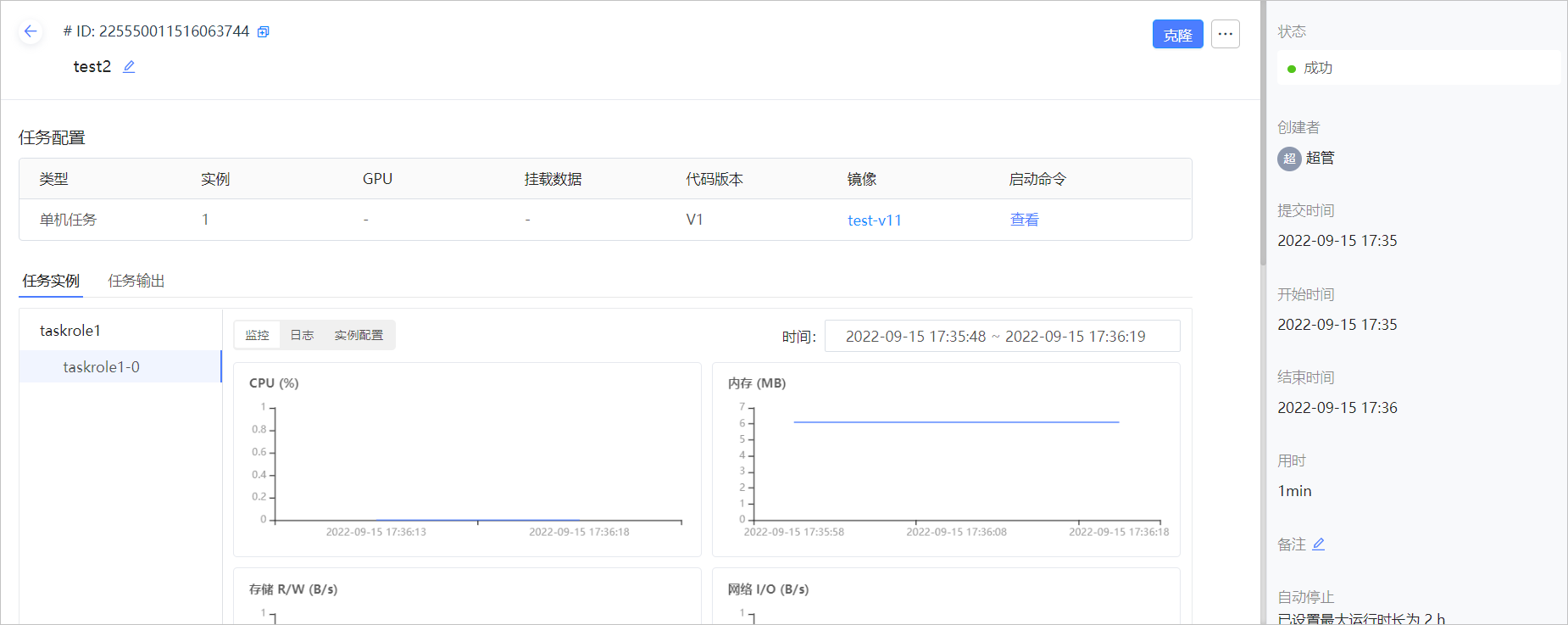Click the task ID number text
The height and width of the screenshot is (625, 1568).
pyautogui.click(x=174, y=31)
